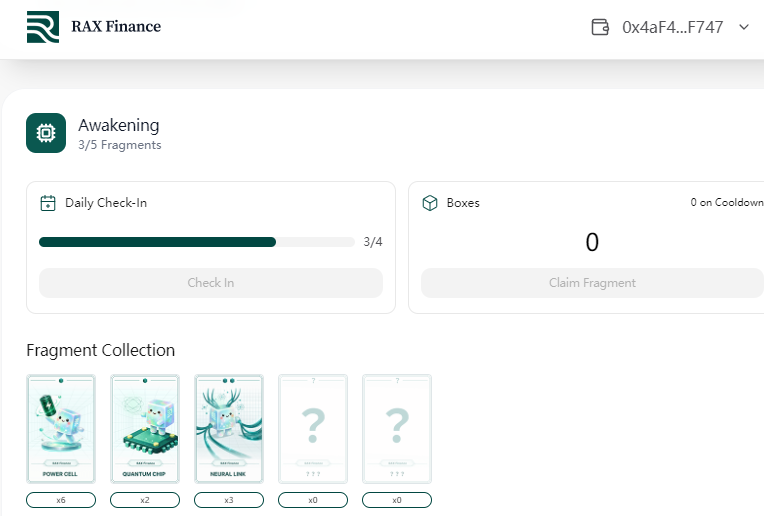Click the RAX Finance brand name text
This screenshot has height=516, width=764.
click(x=116, y=26)
